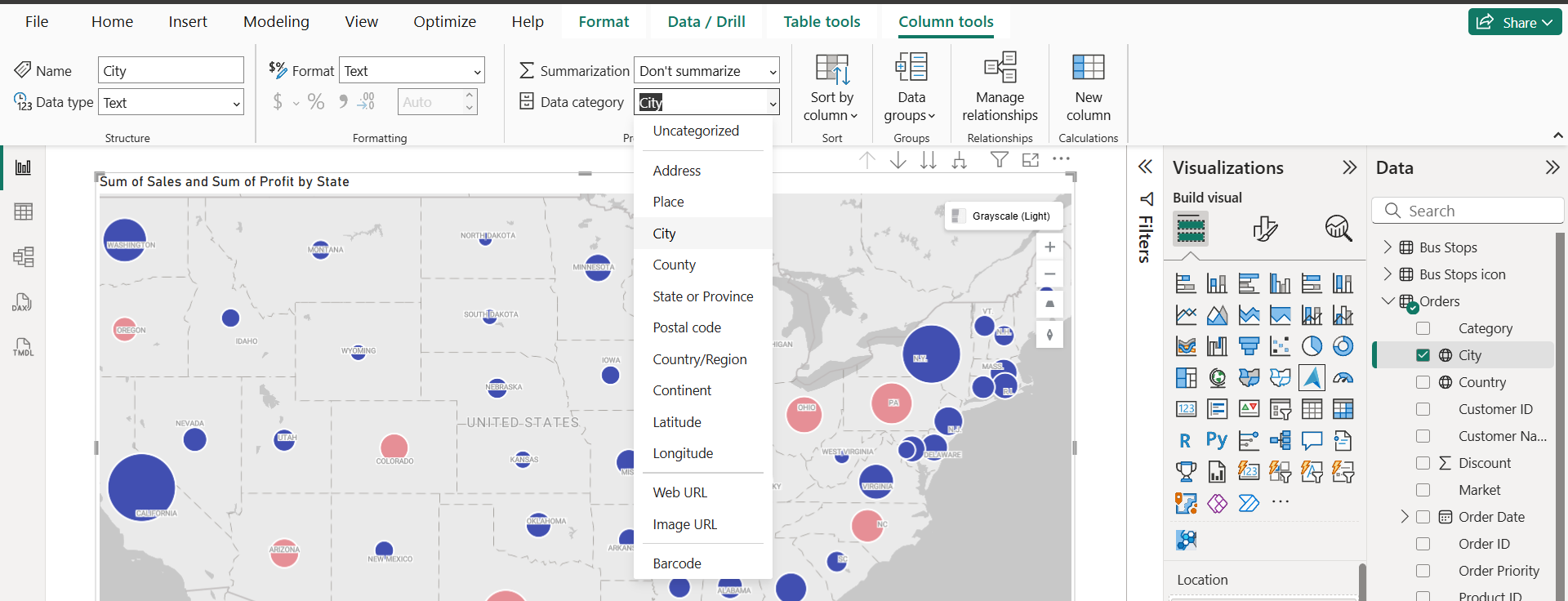Tick the Discount field checkbox
Viewport: 1568px width, 601px height.
coord(1423,463)
